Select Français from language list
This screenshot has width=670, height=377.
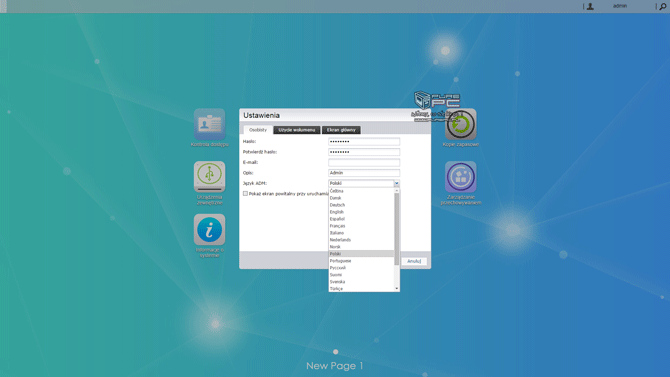tap(361, 226)
